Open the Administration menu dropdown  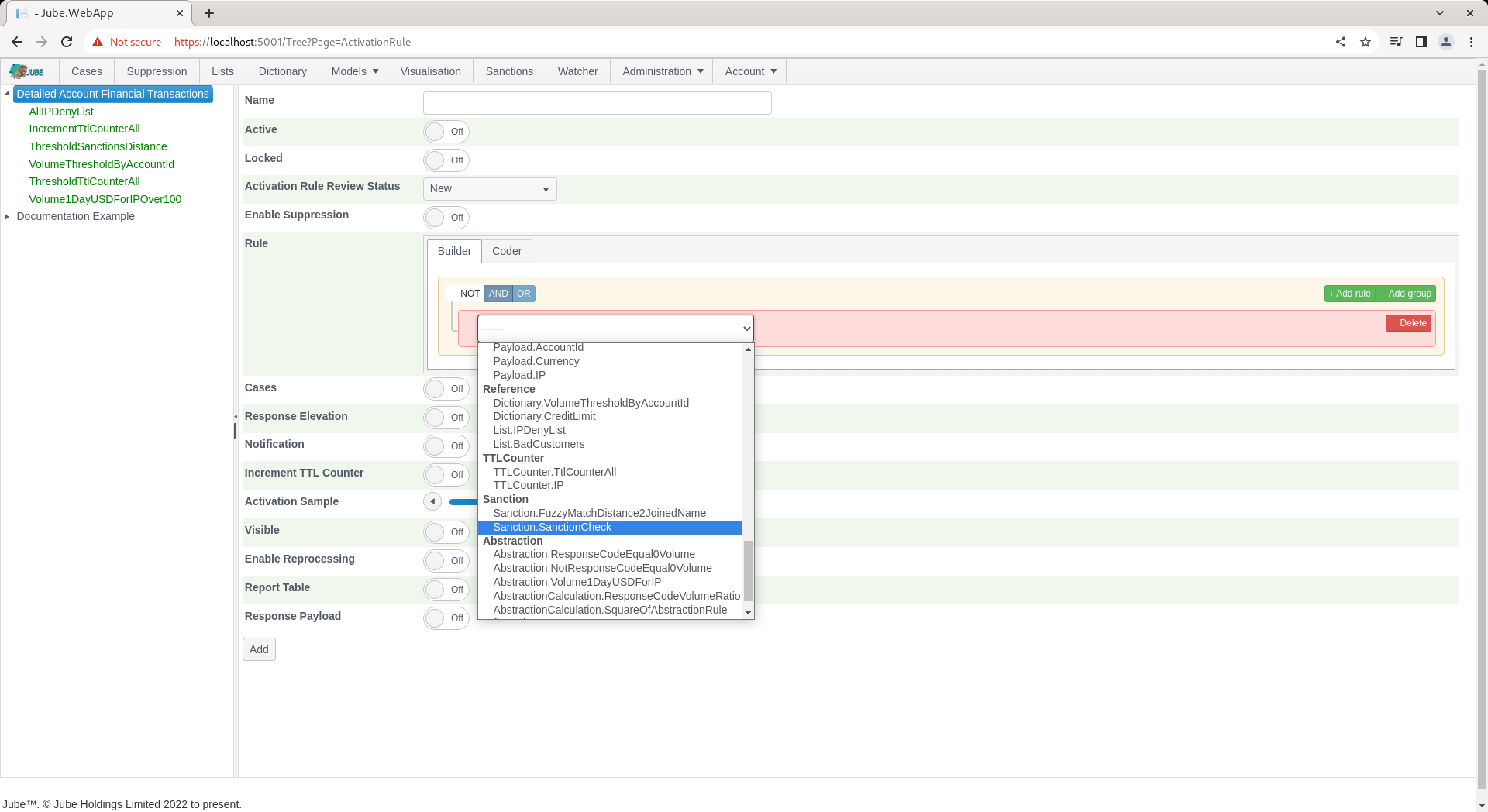(x=663, y=71)
